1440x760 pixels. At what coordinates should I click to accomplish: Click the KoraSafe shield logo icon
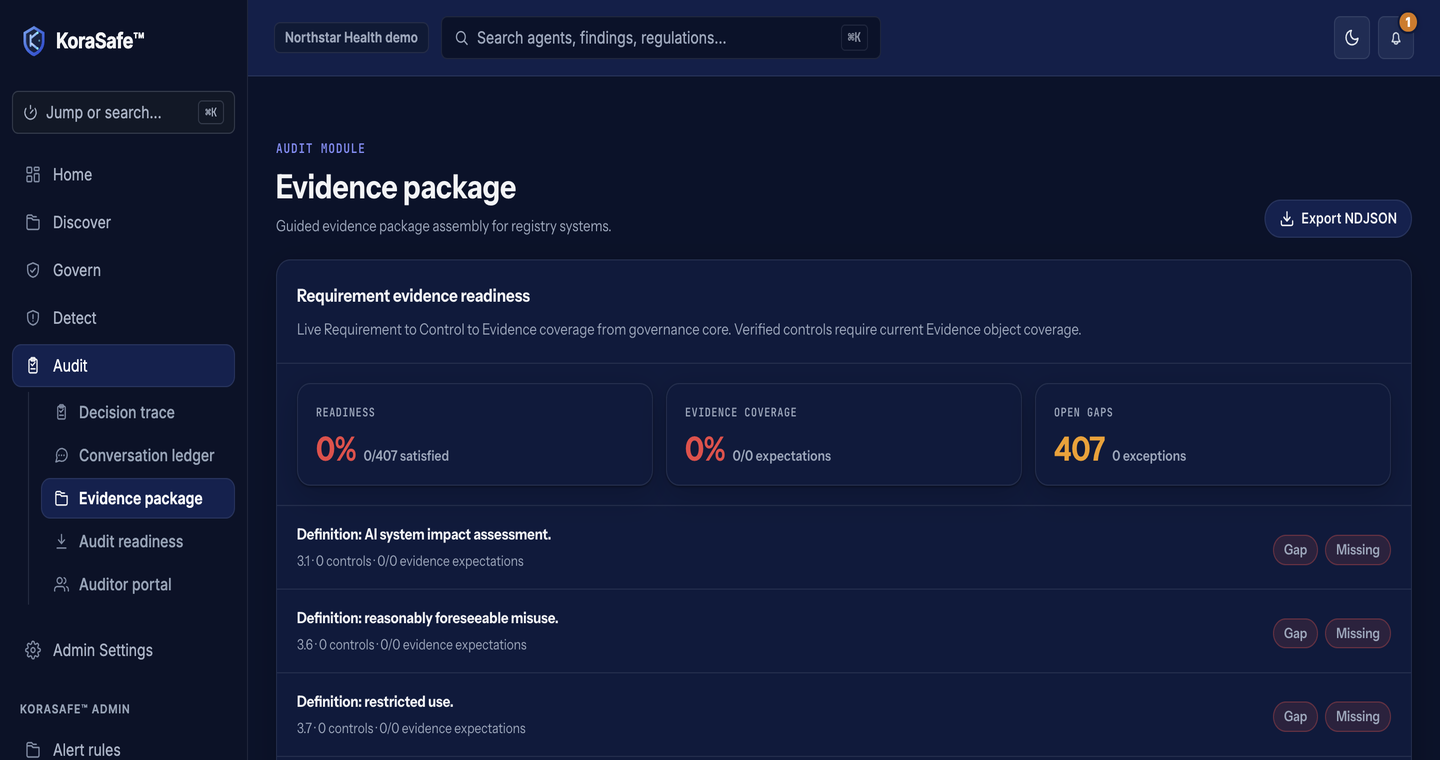[x=34, y=41]
